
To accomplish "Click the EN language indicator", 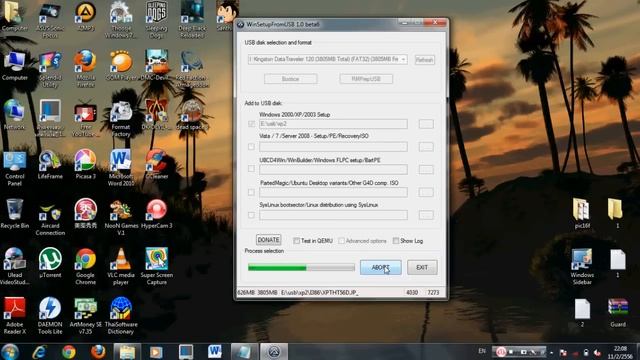I will tap(482, 351).
